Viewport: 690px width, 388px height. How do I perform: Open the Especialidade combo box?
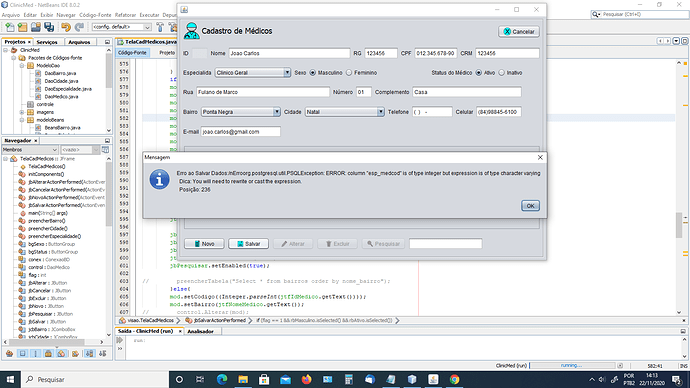(253, 73)
